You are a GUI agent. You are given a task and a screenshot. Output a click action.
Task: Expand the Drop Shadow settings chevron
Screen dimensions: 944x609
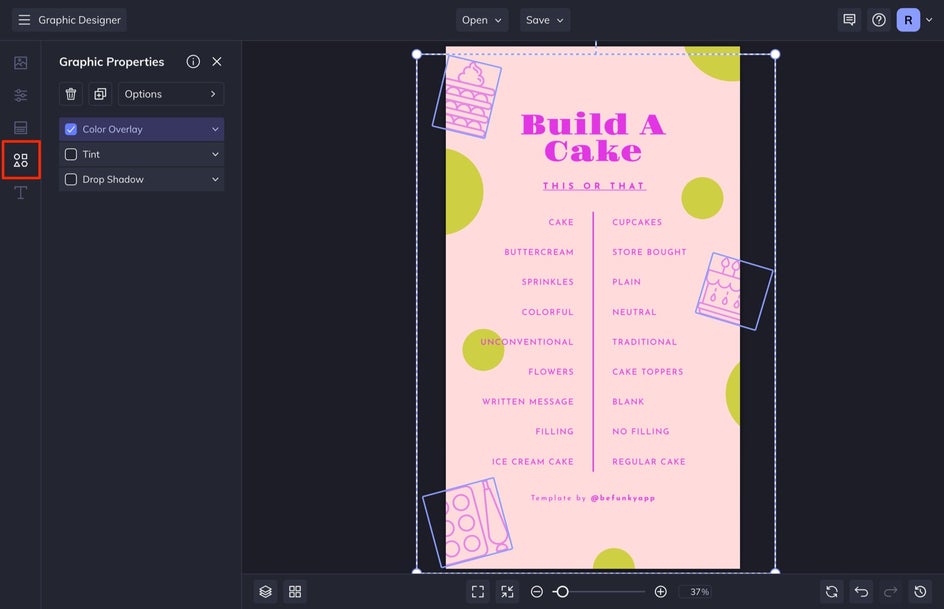coord(215,180)
